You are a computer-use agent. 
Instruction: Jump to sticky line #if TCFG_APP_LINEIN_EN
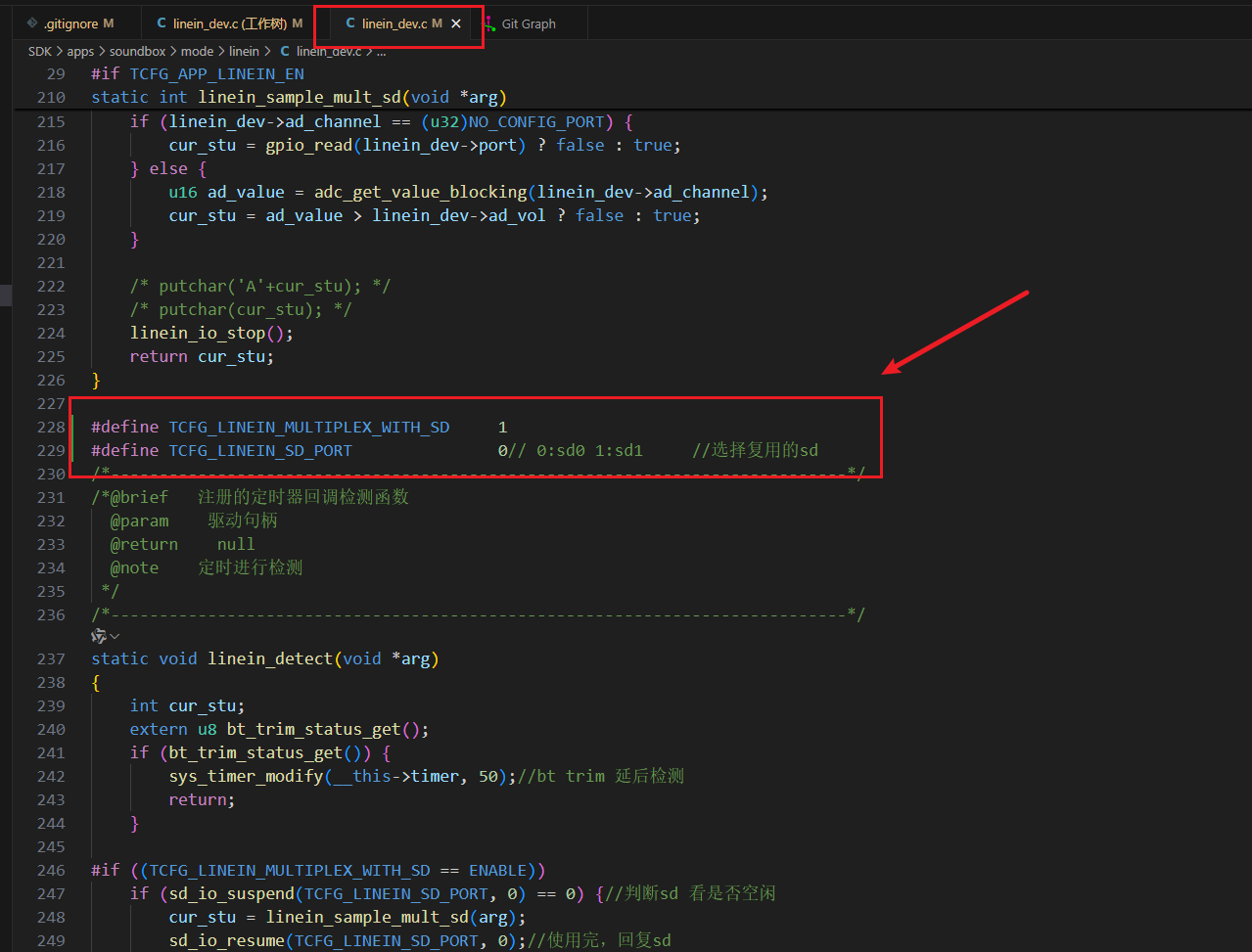coord(198,73)
